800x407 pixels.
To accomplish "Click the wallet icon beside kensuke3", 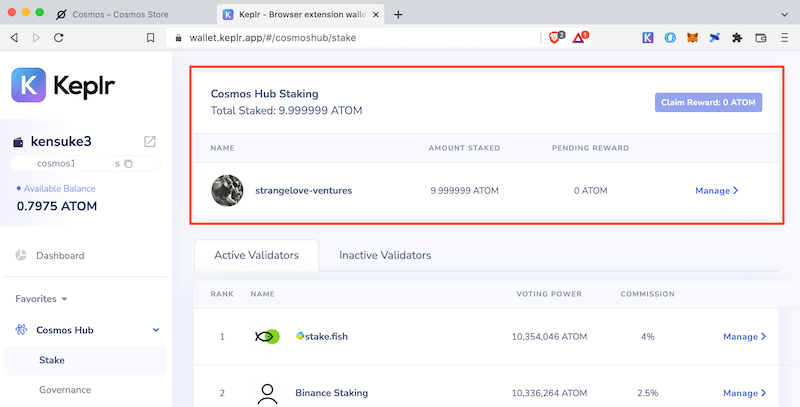I will coord(18,142).
